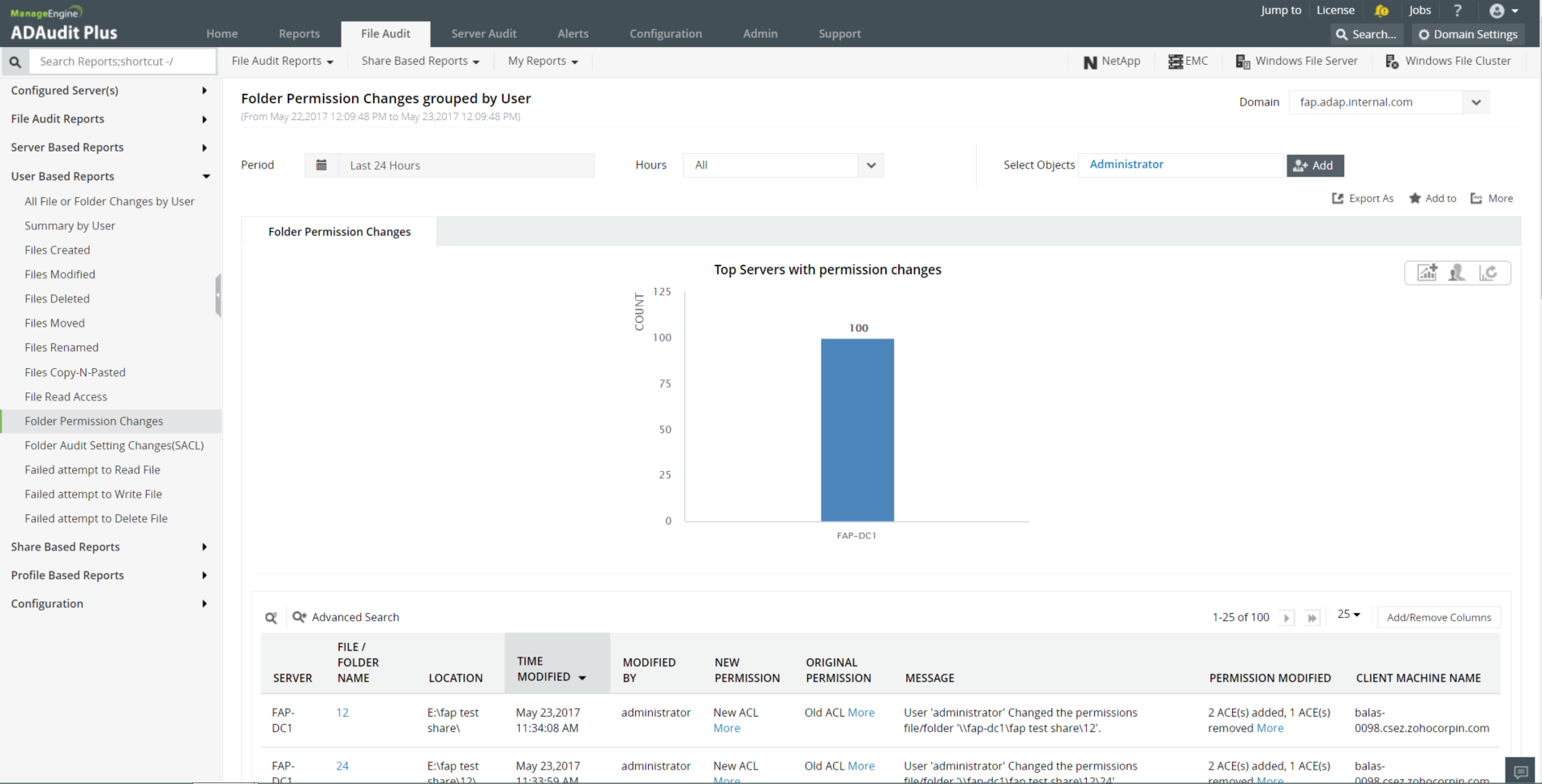
Task: Collapse the left sidebar panel handle
Action: [x=217, y=295]
